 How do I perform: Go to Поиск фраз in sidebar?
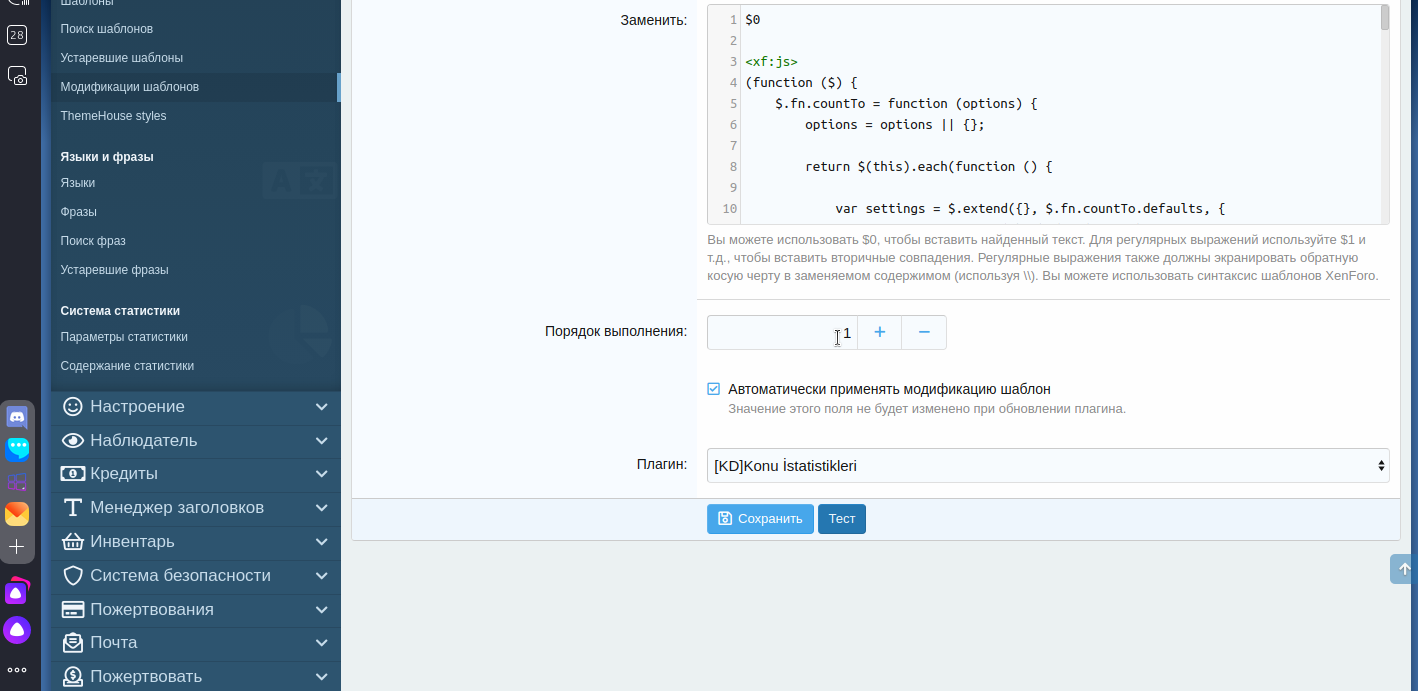[93, 241]
